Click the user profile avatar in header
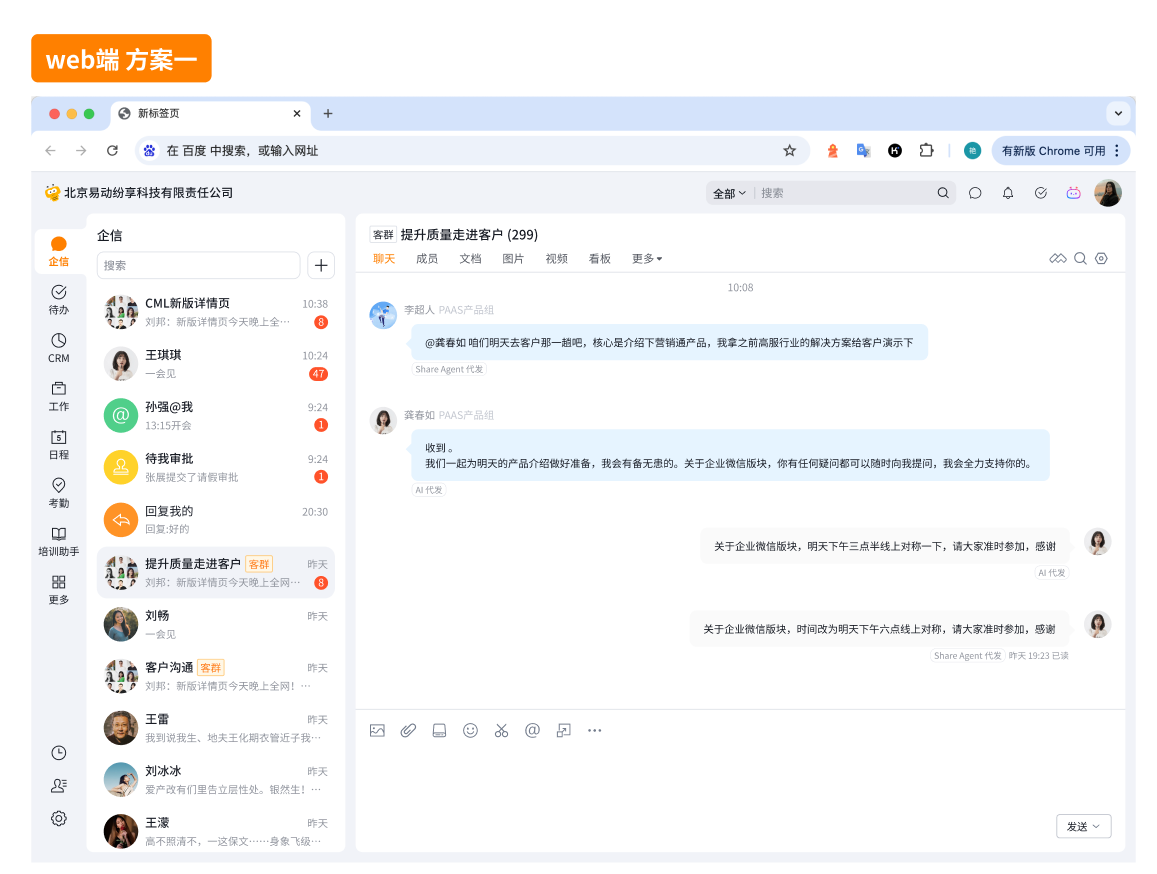This screenshot has height=874, width=1157. pos(1108,193)
